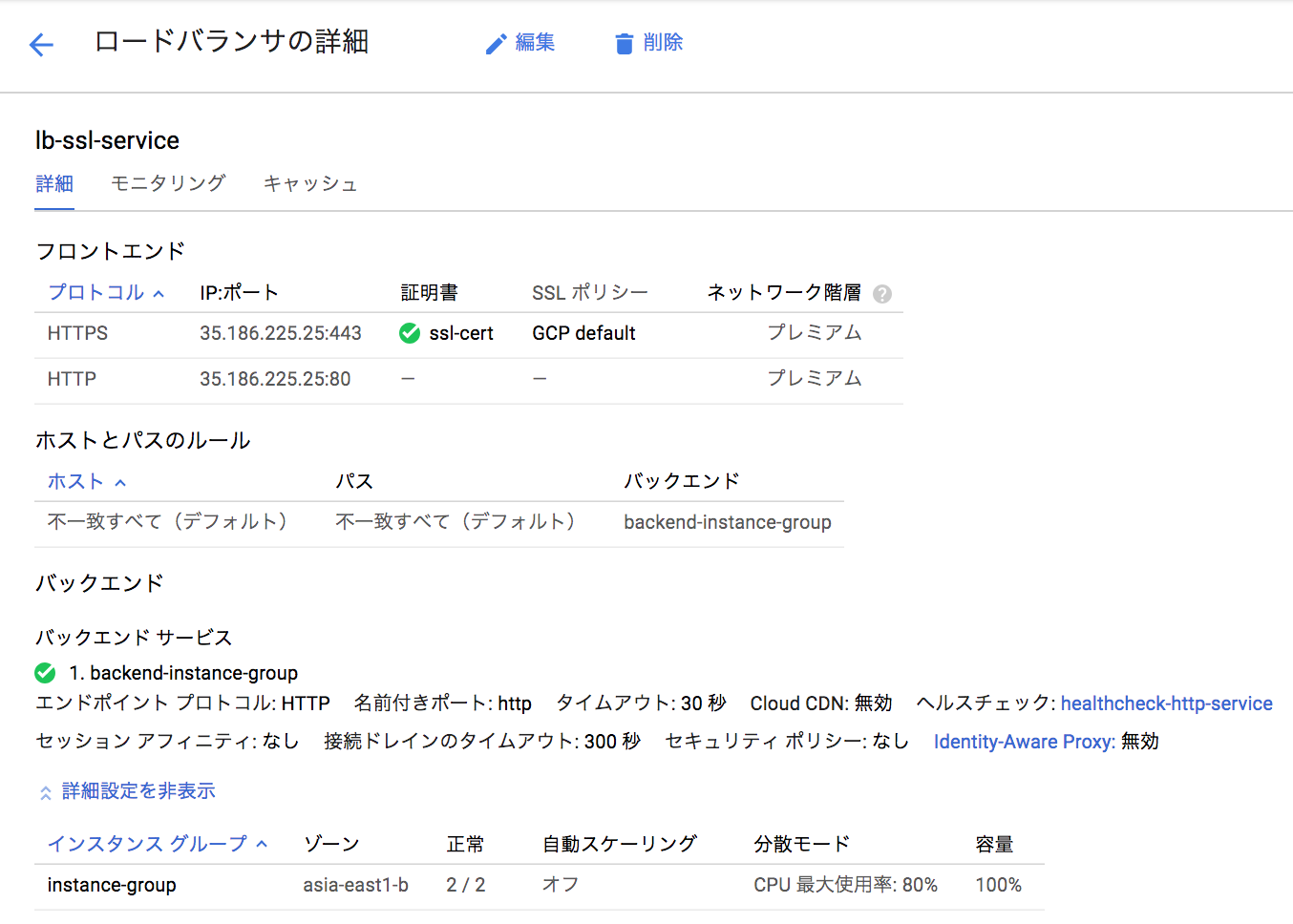The width and height of the screenshot is (1293, 924).
Task: Select IP 35.186.225.25:443
Action: point(281,333)
